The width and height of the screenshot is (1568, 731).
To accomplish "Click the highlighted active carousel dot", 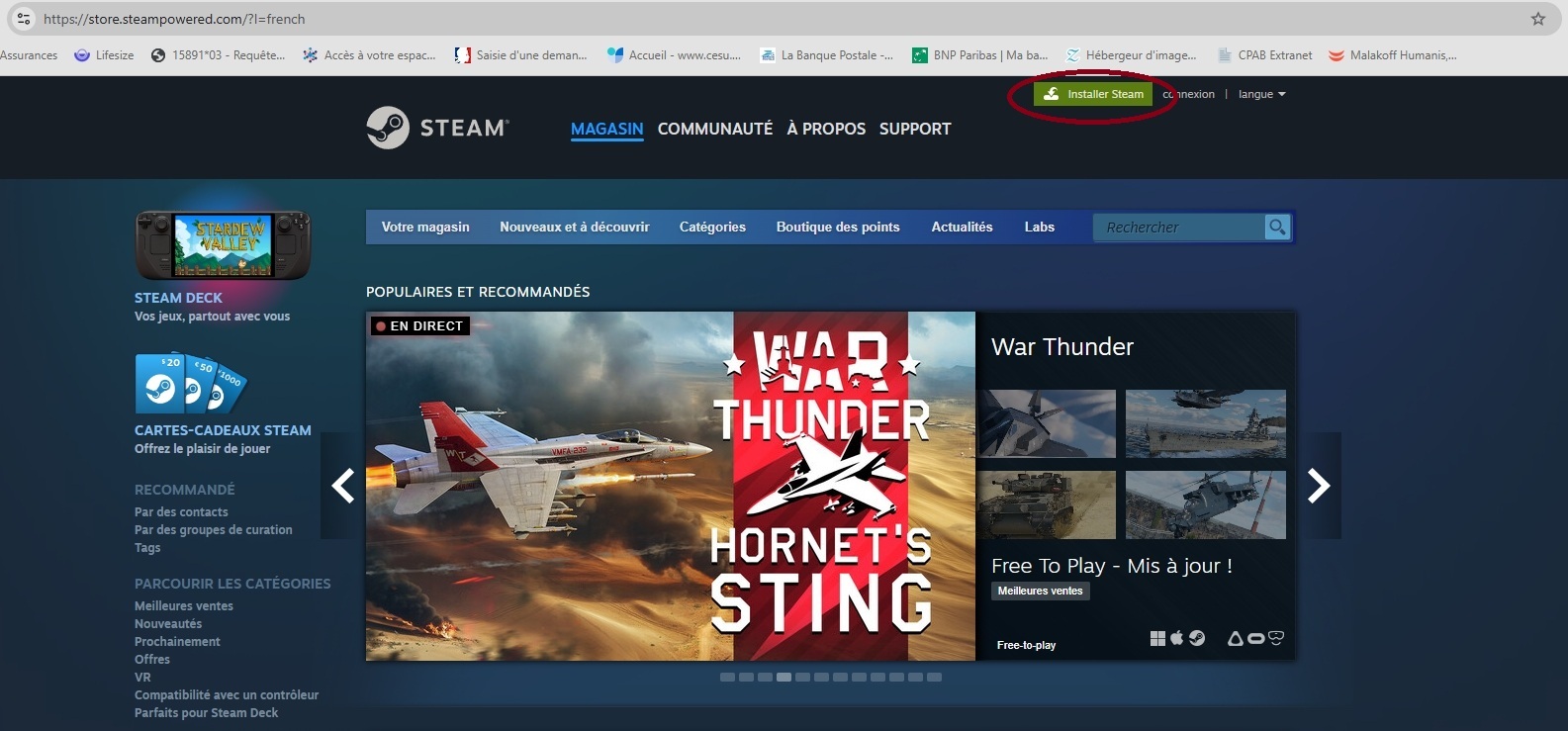I will click(784, 678).
